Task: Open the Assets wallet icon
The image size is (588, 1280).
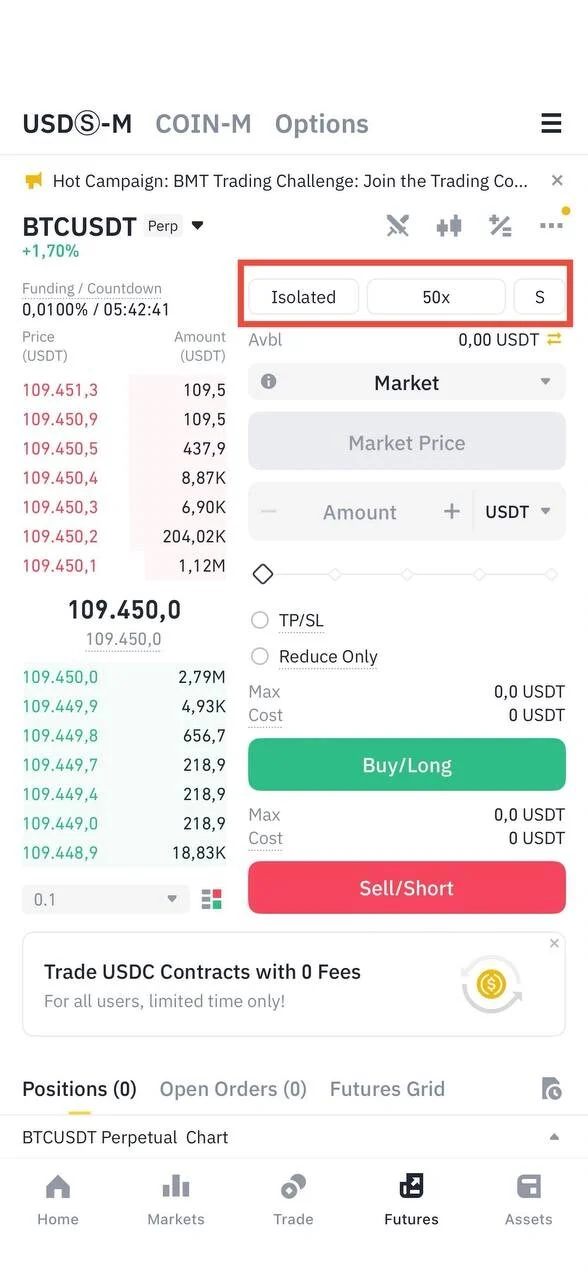Action: tap(528, 1187)
